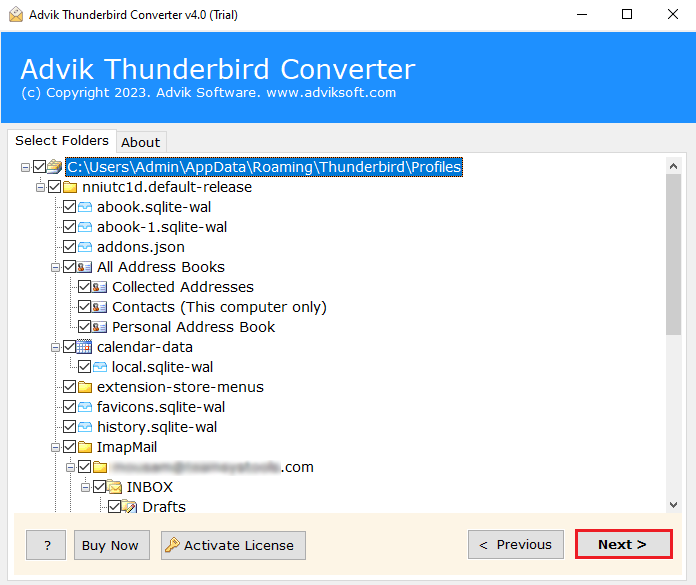Click the local.sqlite-wal mailbox icon

99,367
